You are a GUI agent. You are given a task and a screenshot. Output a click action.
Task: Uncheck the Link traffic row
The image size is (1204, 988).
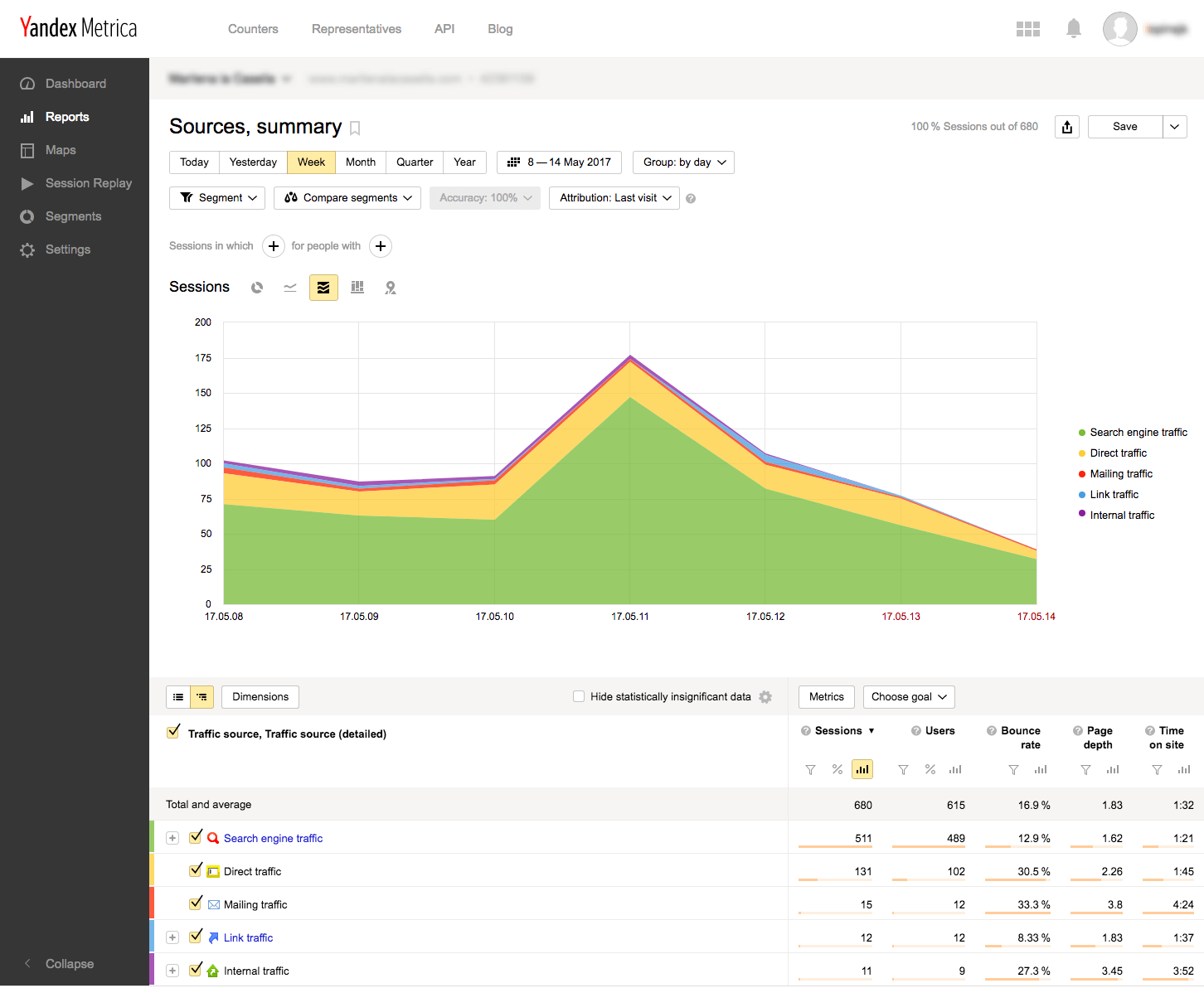196,937
